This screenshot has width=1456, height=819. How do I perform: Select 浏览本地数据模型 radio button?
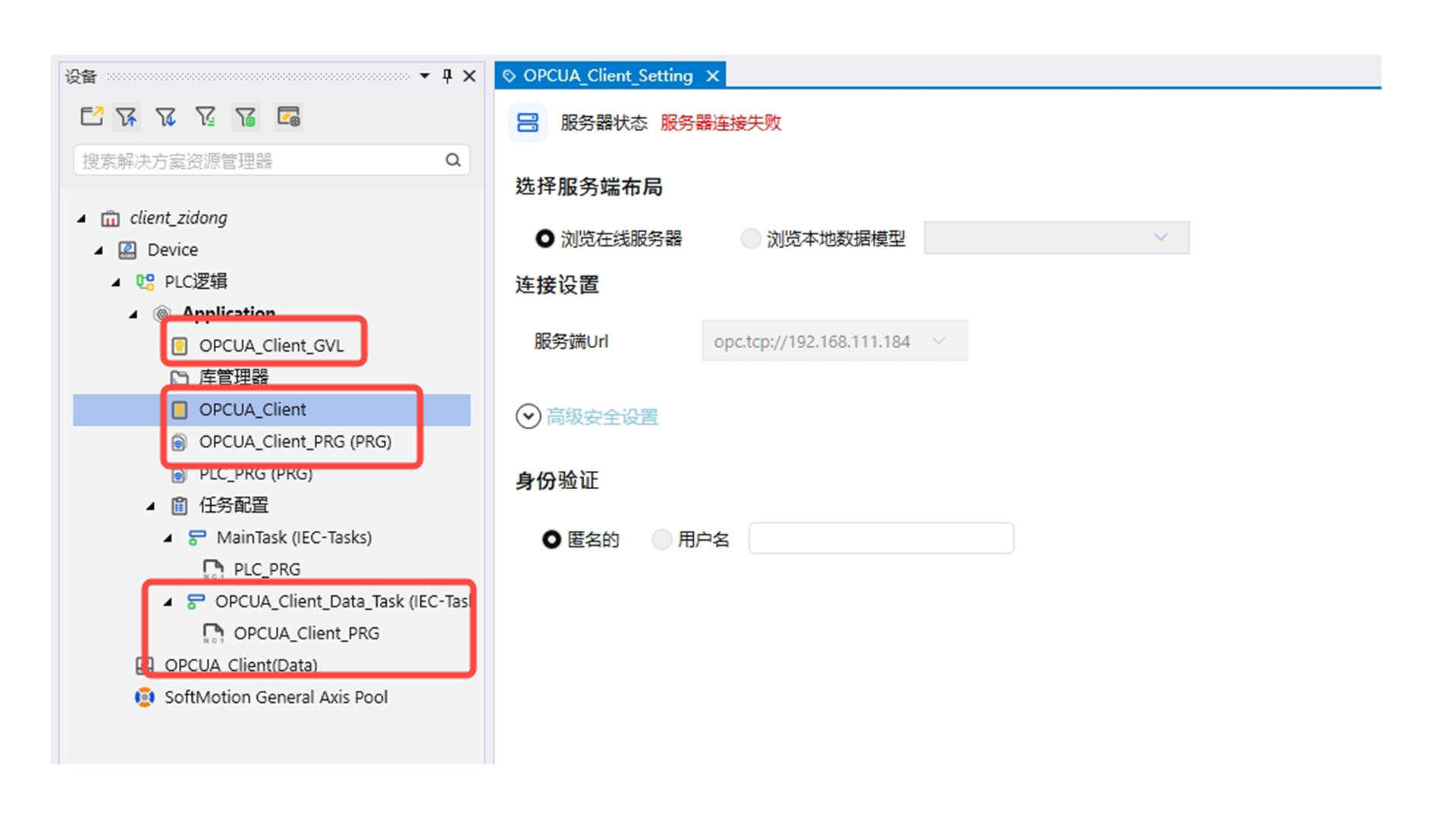click(x=750, y=239)
